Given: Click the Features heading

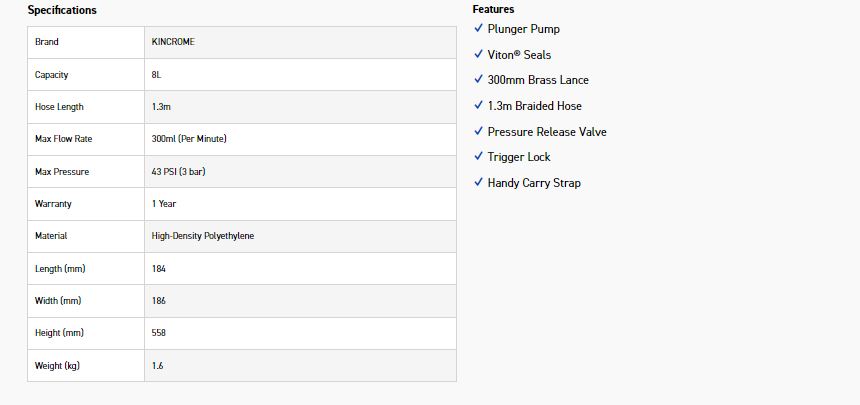Looking at the screenshot, I should click(493, 9).
